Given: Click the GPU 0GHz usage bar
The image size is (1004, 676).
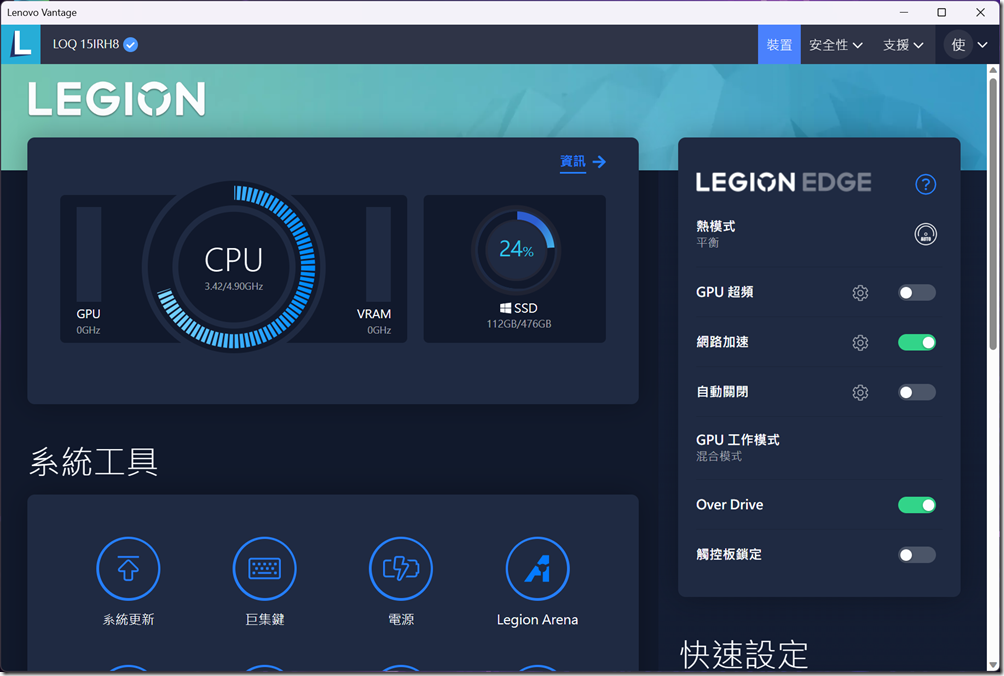Looking at the screenshot, I should (89, 254).
